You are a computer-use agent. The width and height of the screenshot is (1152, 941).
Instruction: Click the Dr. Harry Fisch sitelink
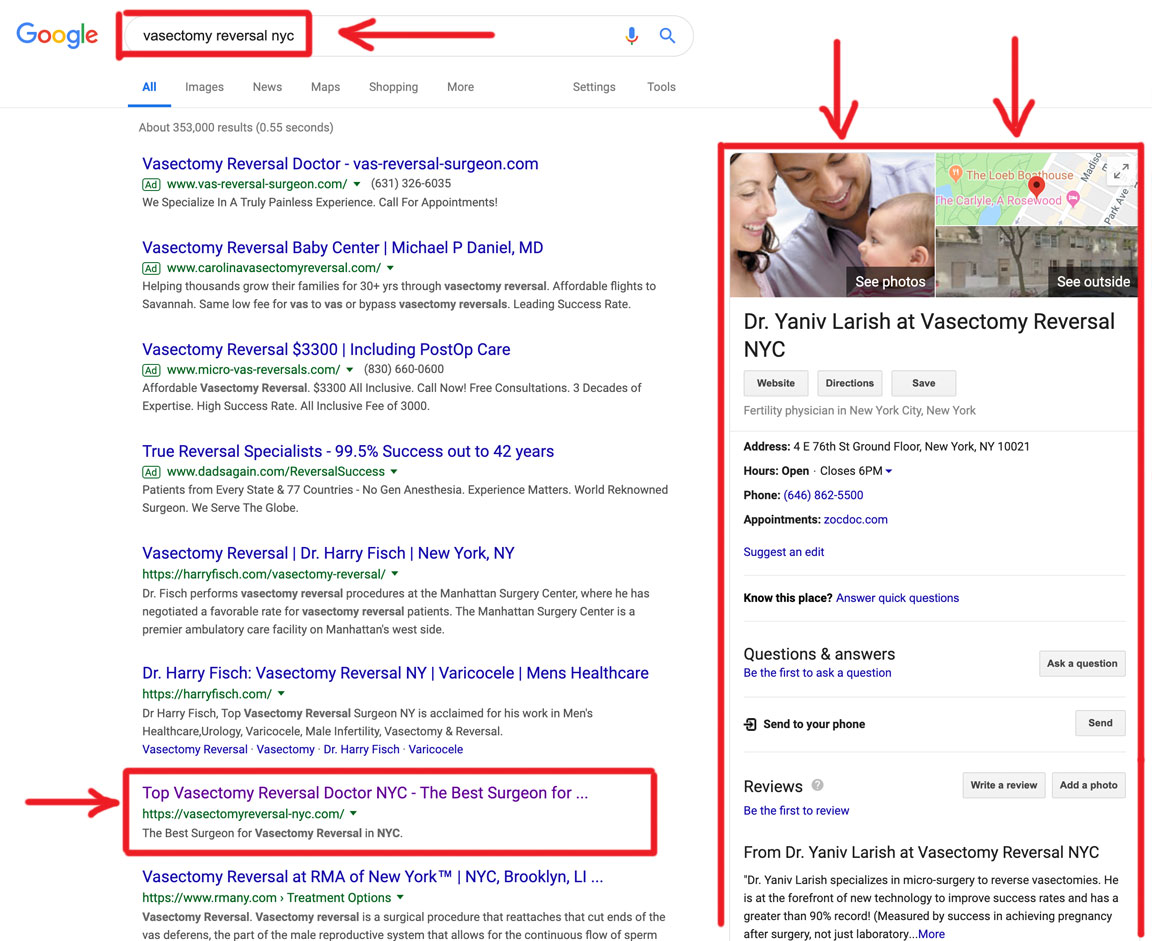coord(361,749)
